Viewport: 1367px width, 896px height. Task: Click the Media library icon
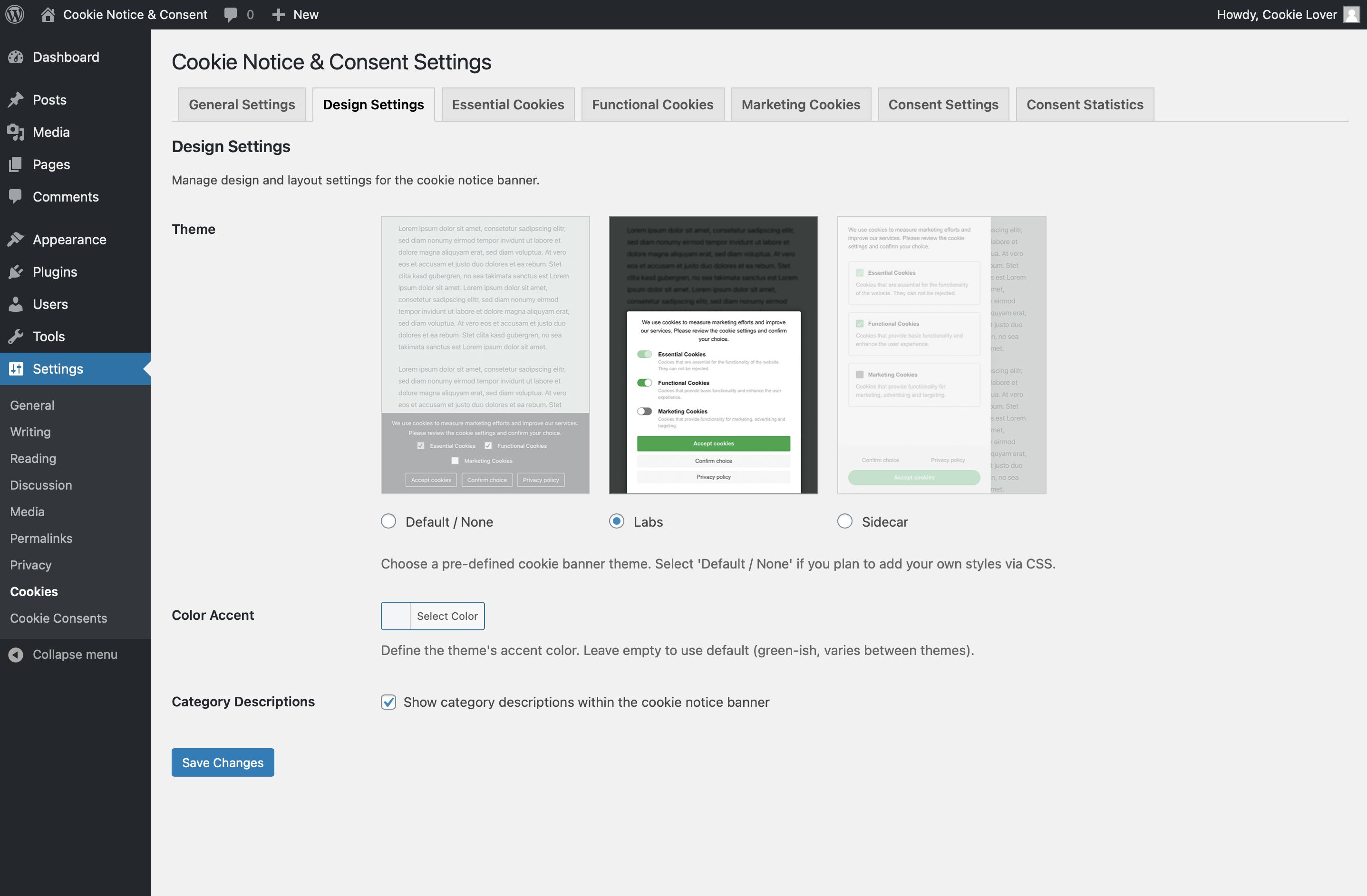point(16,132)
